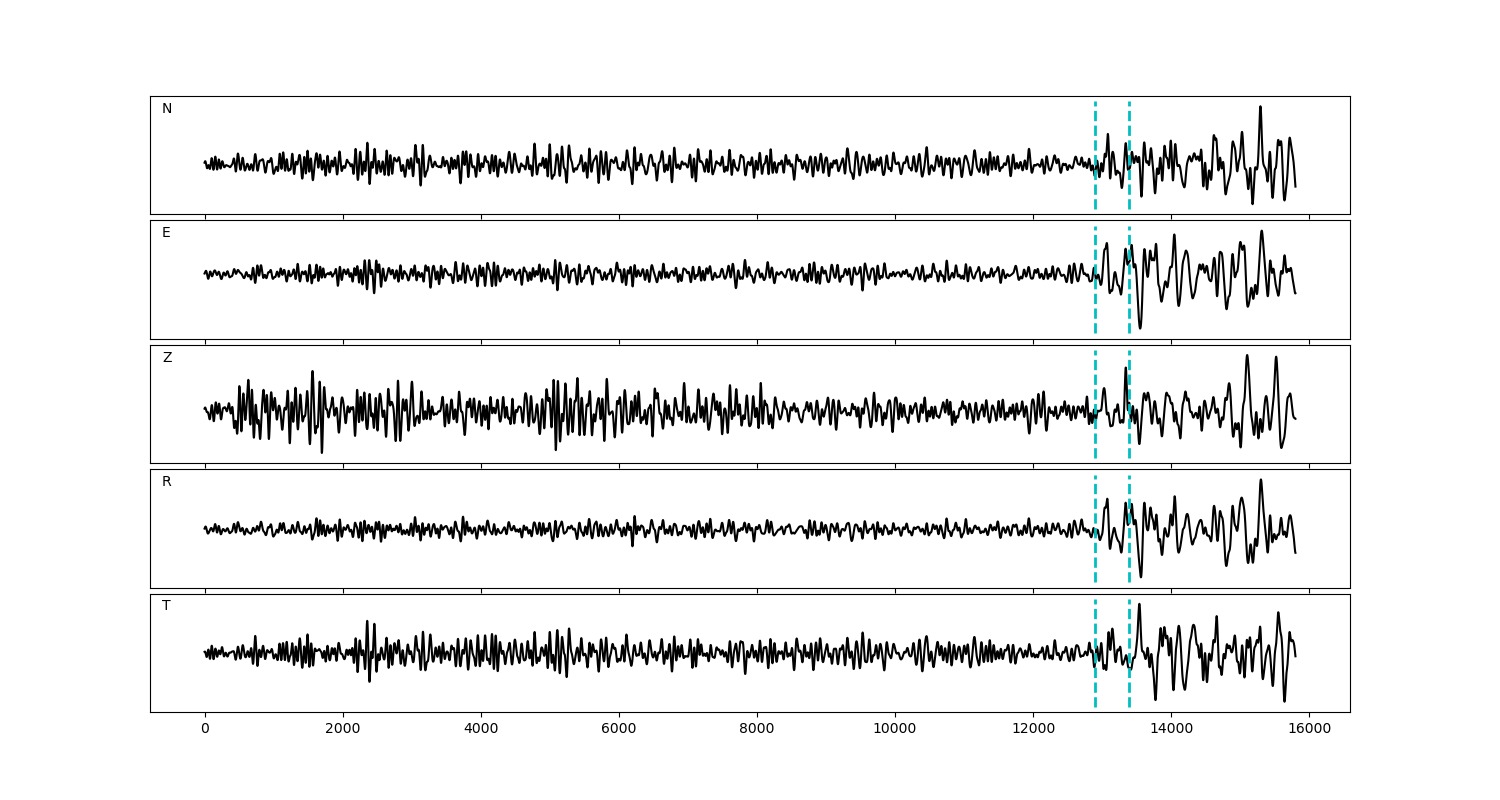Select the "Z" channel label
This screenshot has width=1500, height=800.
(167, 358)
